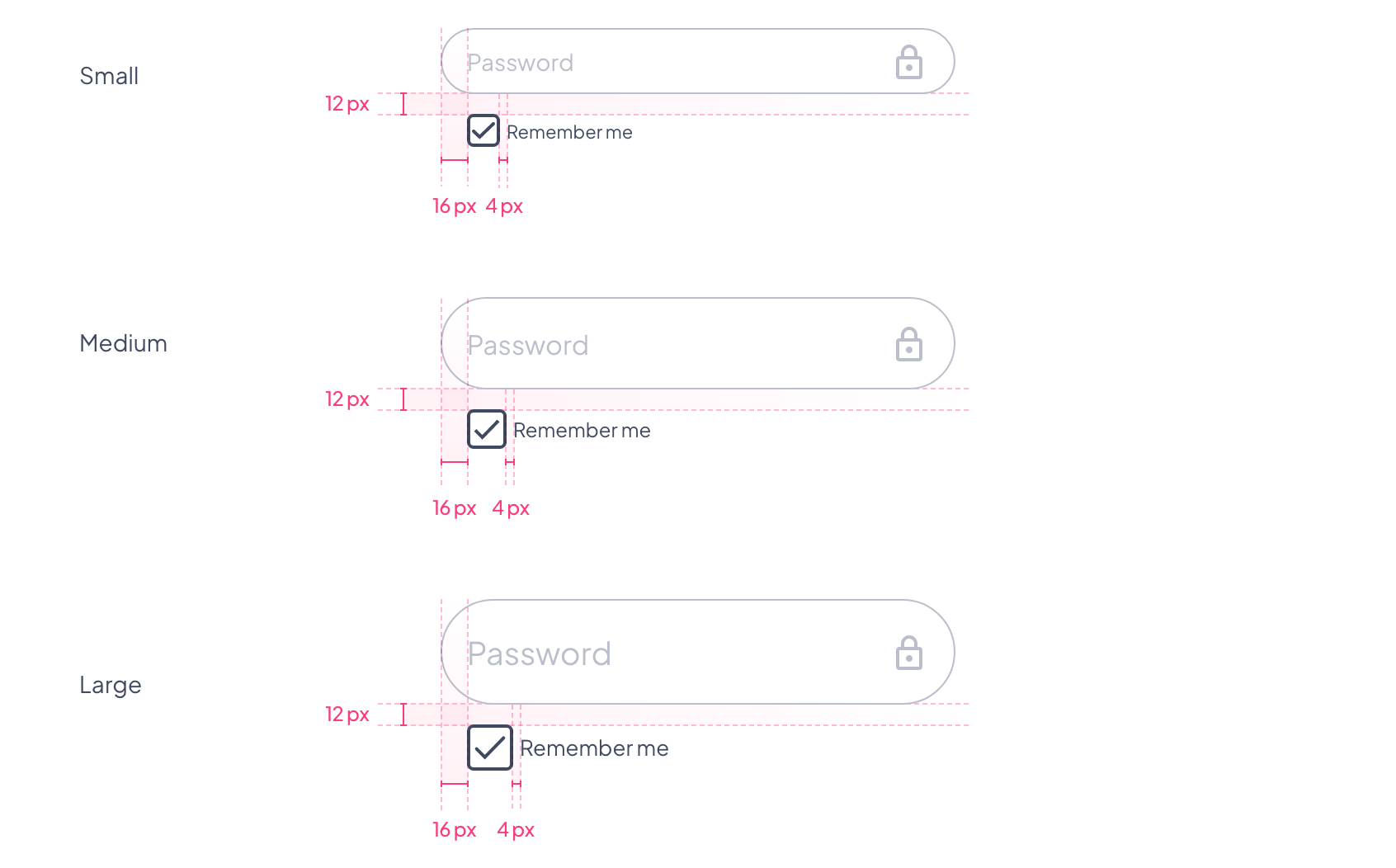Select the Small size label
The width and height of the screenshot is (1396, 868).
coord(109,76)
